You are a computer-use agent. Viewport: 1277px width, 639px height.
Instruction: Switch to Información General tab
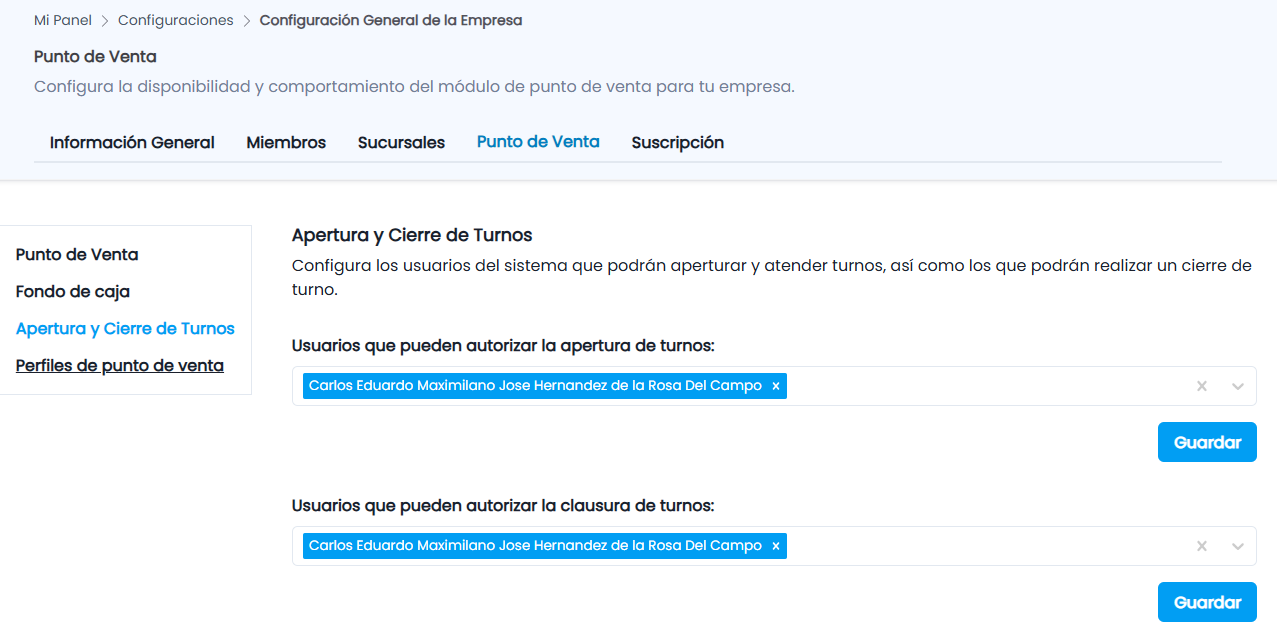pos(132,142)
